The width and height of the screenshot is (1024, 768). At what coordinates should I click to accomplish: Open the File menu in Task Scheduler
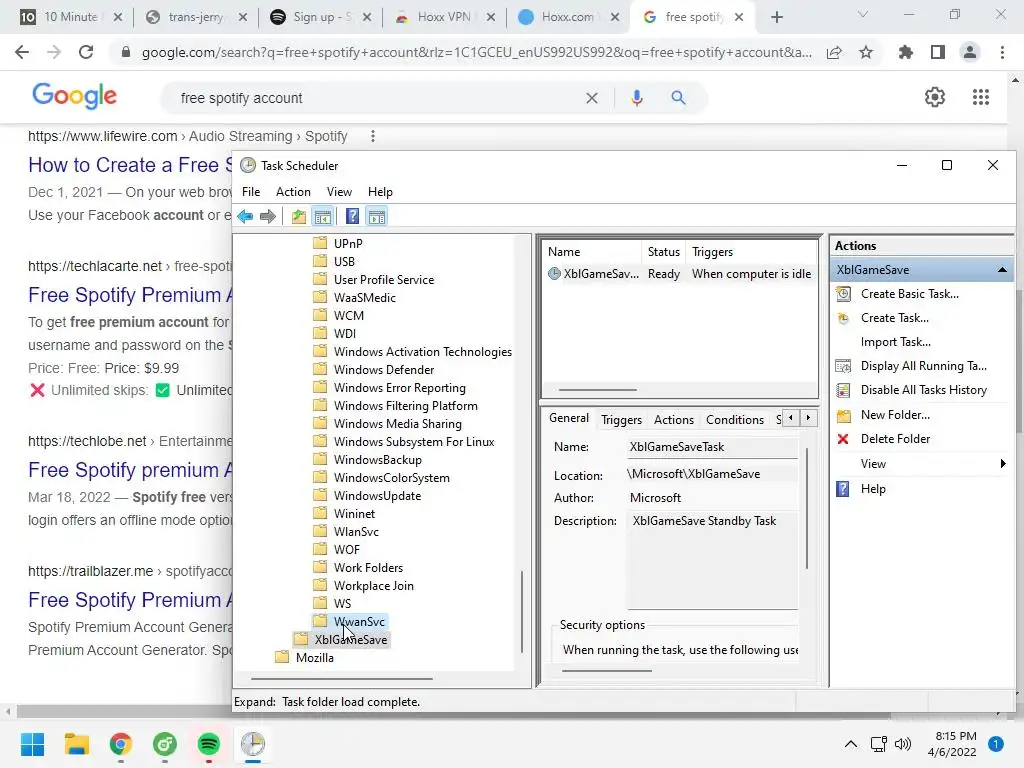[251, 192]
